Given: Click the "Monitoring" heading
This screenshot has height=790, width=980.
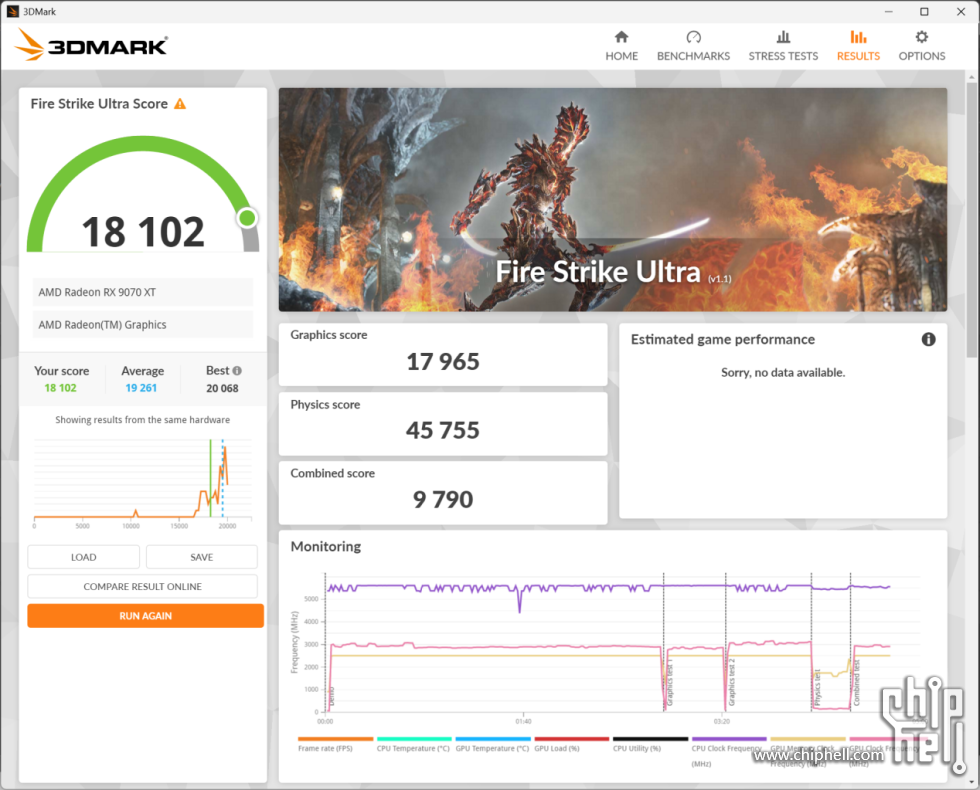Looking at the screenshot, I should [326, 546].
